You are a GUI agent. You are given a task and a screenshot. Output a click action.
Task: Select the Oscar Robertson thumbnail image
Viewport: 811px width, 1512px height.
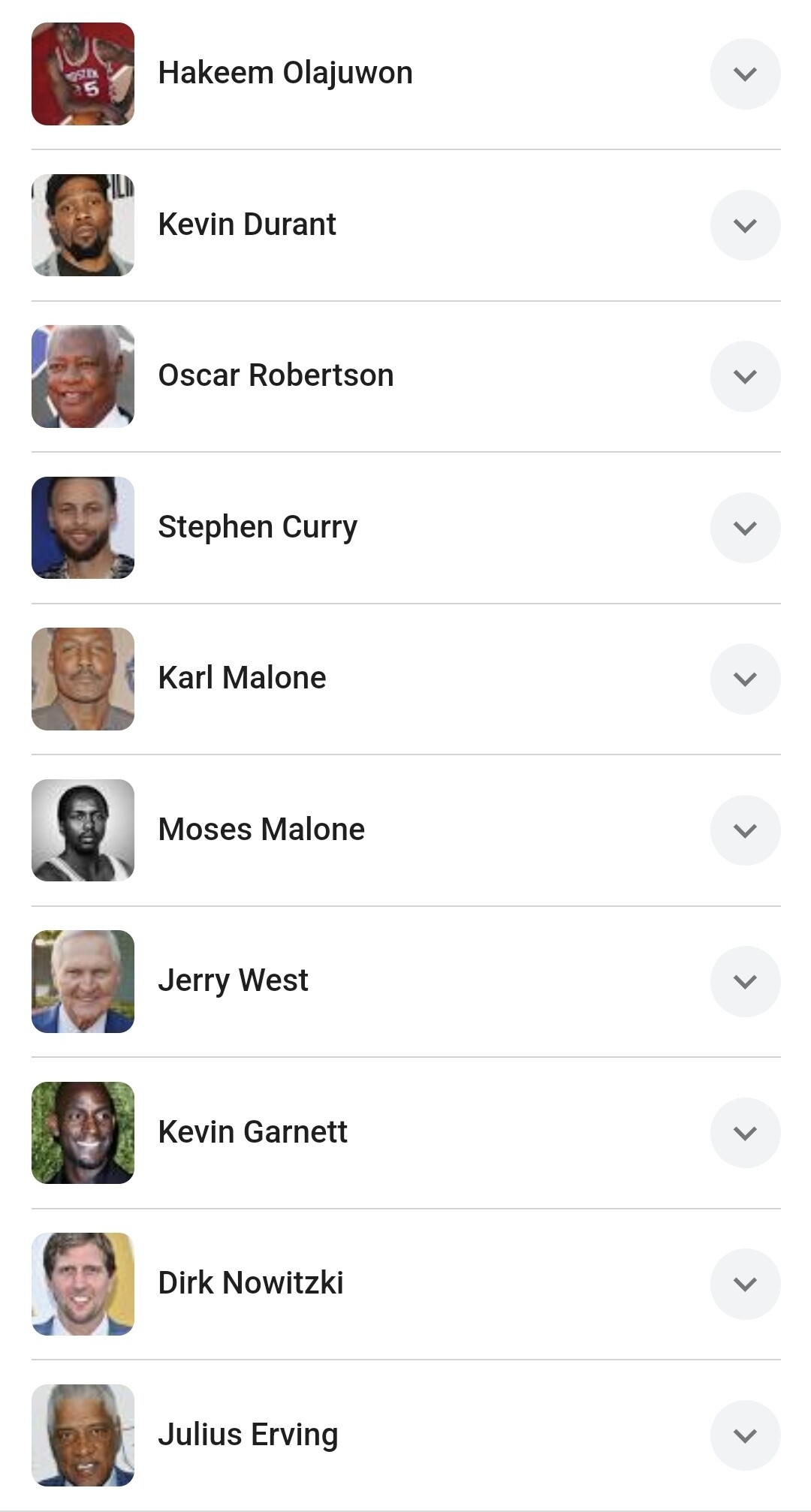[83, 376]
